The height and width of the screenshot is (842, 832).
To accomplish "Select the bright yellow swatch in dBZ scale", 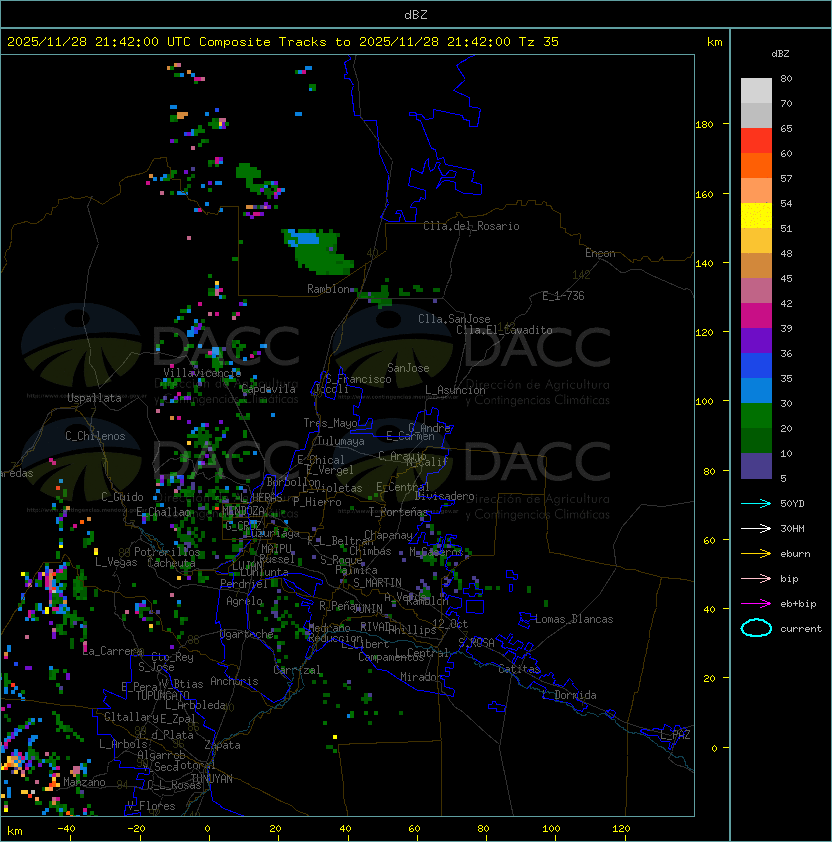I will coord(756,216).
